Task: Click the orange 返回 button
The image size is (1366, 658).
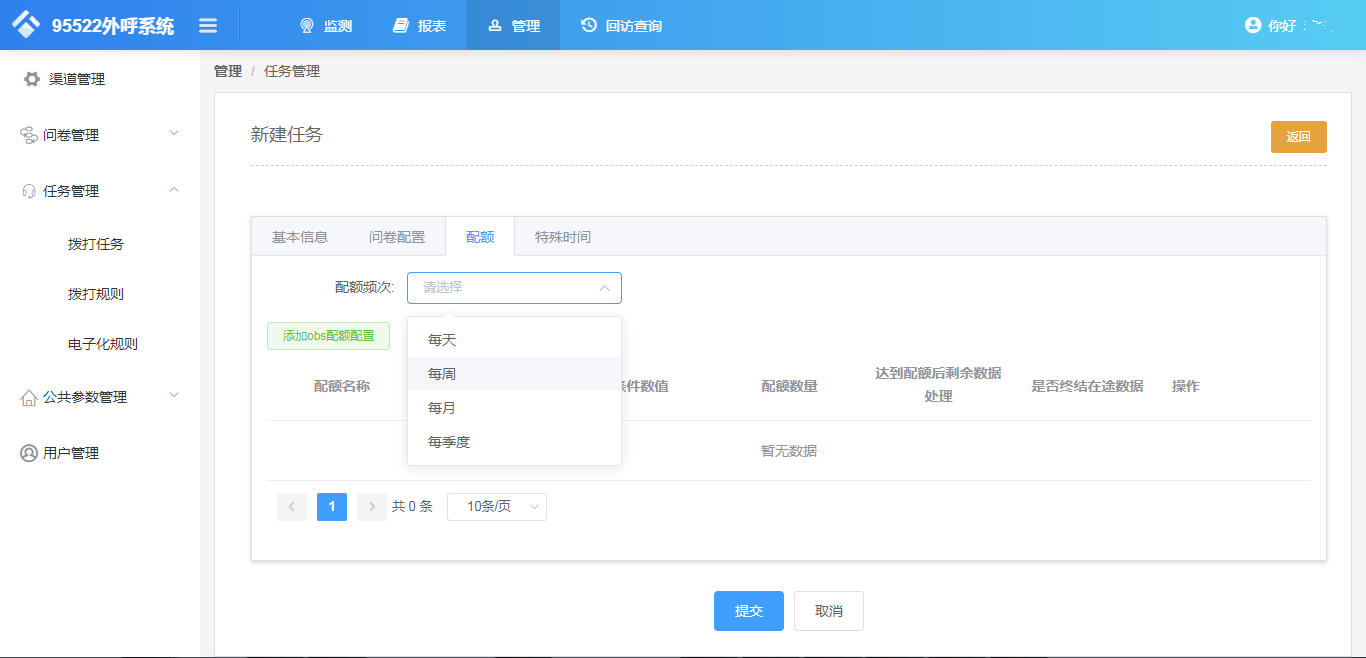Action: (1298, 137)
